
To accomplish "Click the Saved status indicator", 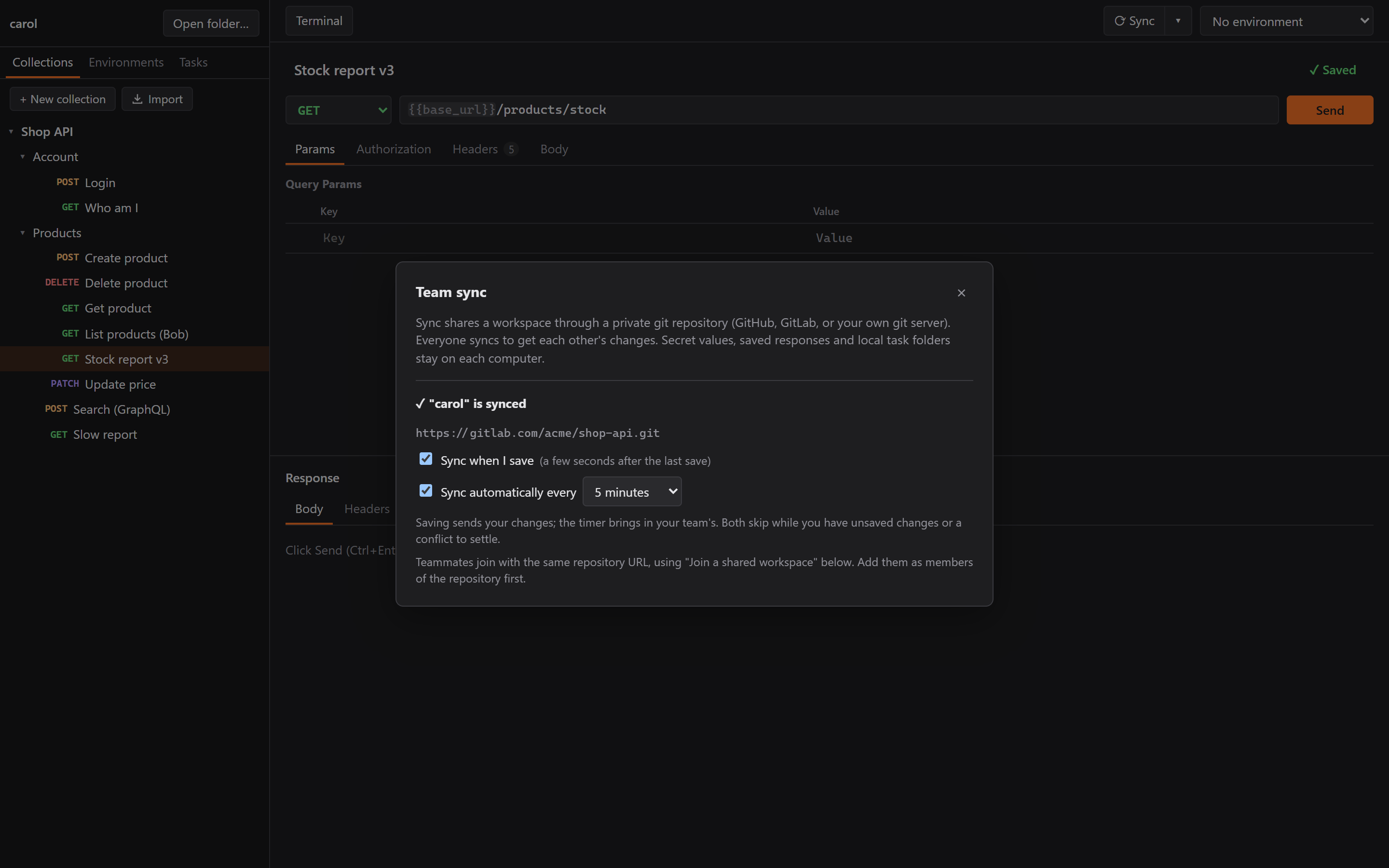I will (x=1332, y=70).
